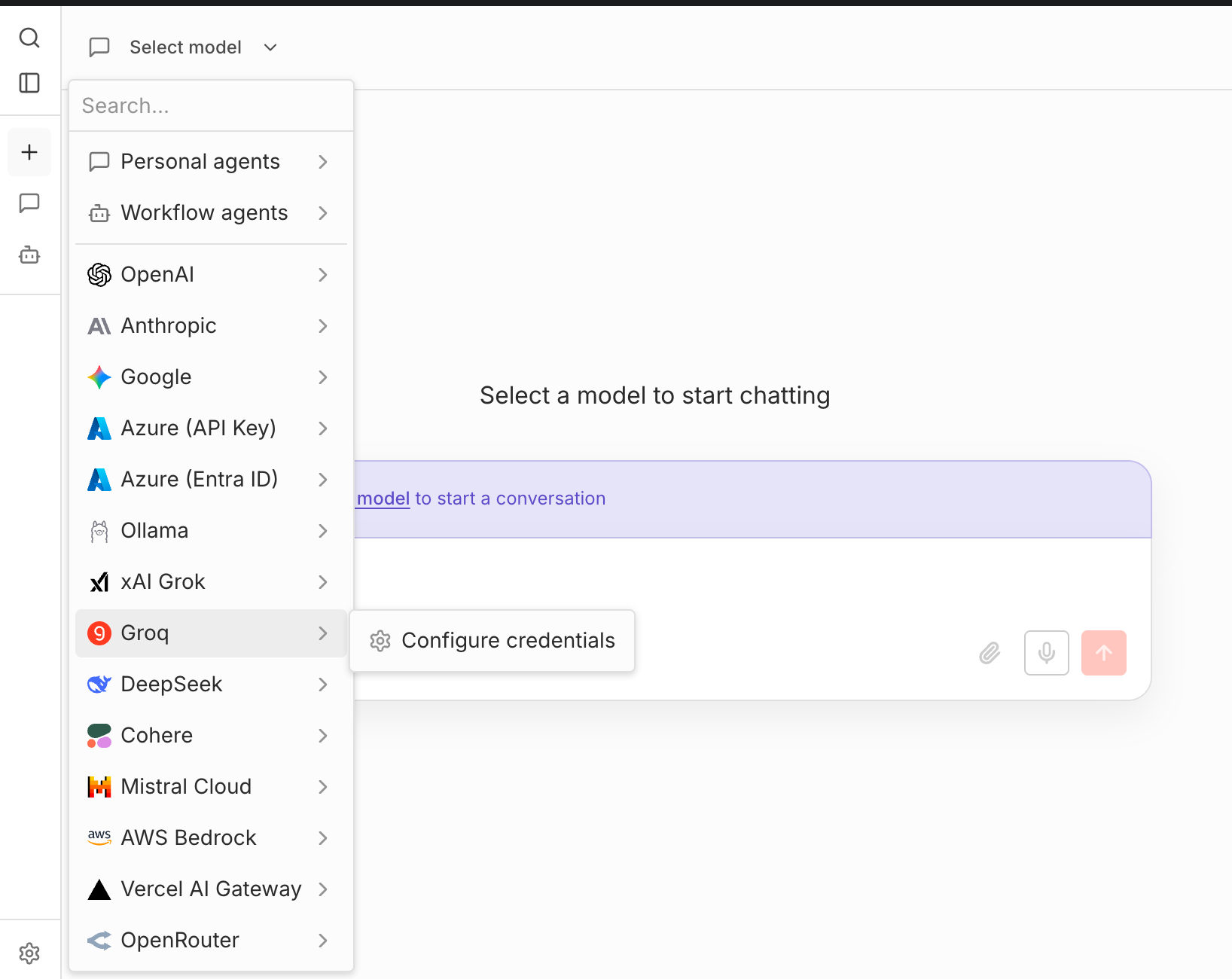This screenshot has height=979, width=1232.
Task: Click Configure credentials for Groq
Action: click(x=492, y=641)
